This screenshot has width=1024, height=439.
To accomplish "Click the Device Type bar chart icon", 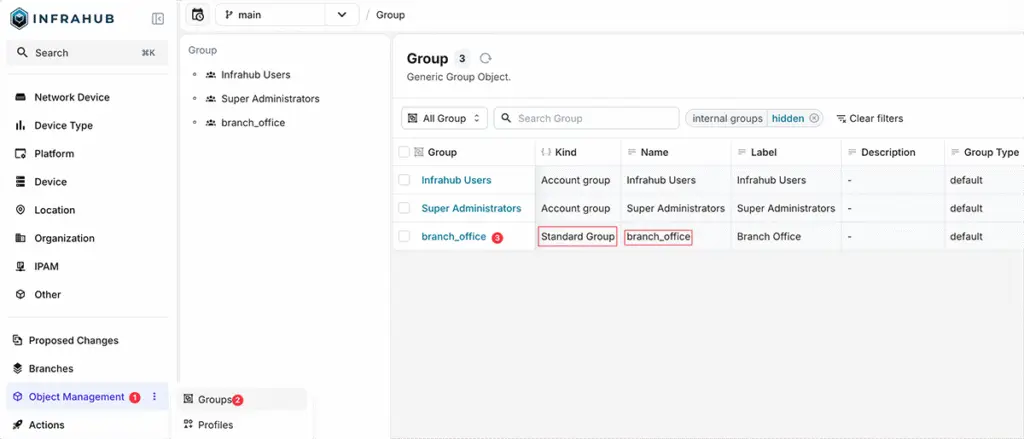I will pyautogui.click(x=20, y=125).
